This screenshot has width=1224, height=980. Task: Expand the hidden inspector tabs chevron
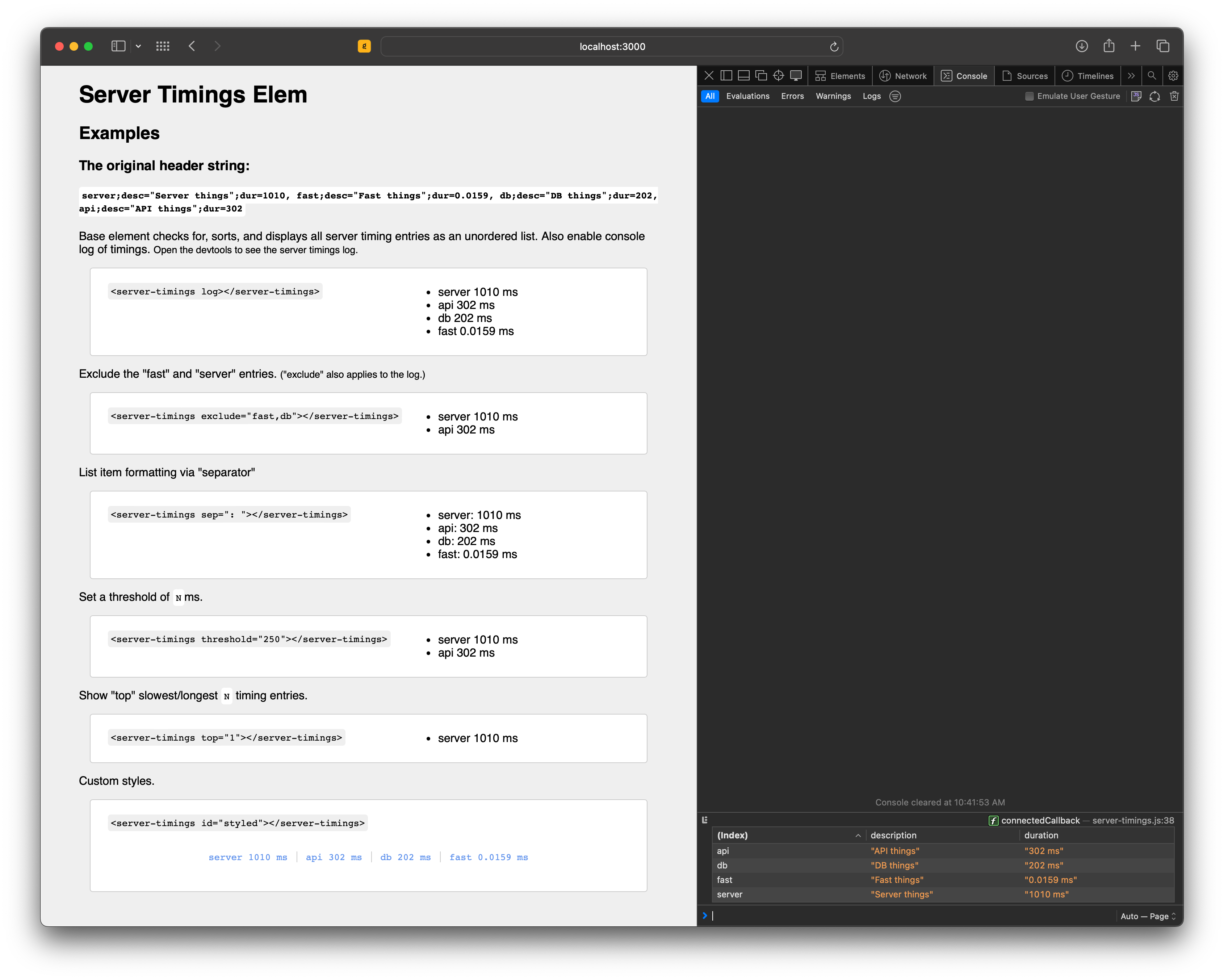pos(1131,76)
